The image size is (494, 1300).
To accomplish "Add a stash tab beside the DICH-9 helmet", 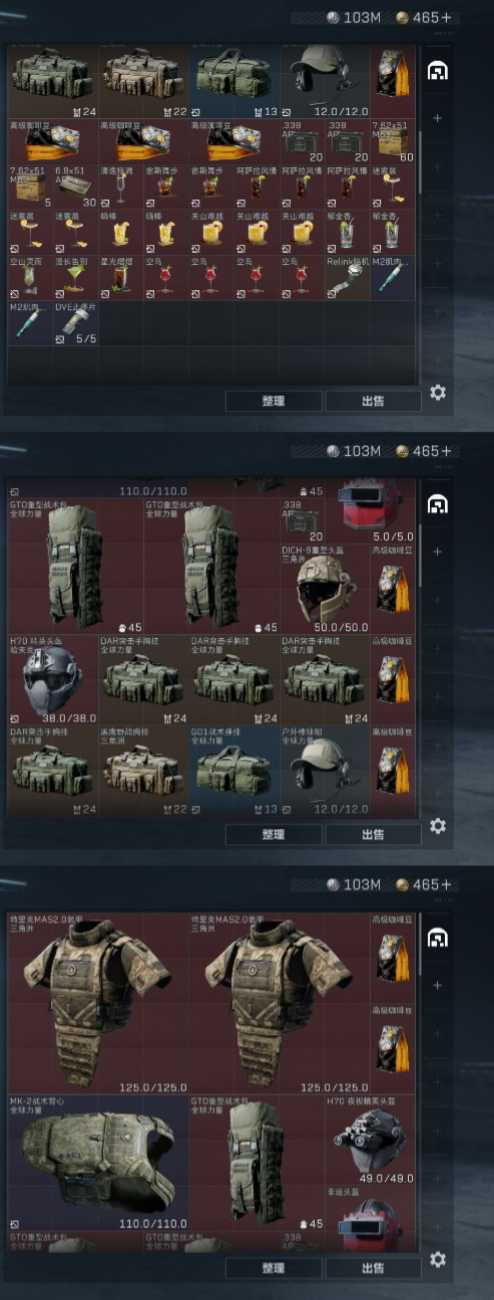I will click(437, 551).
